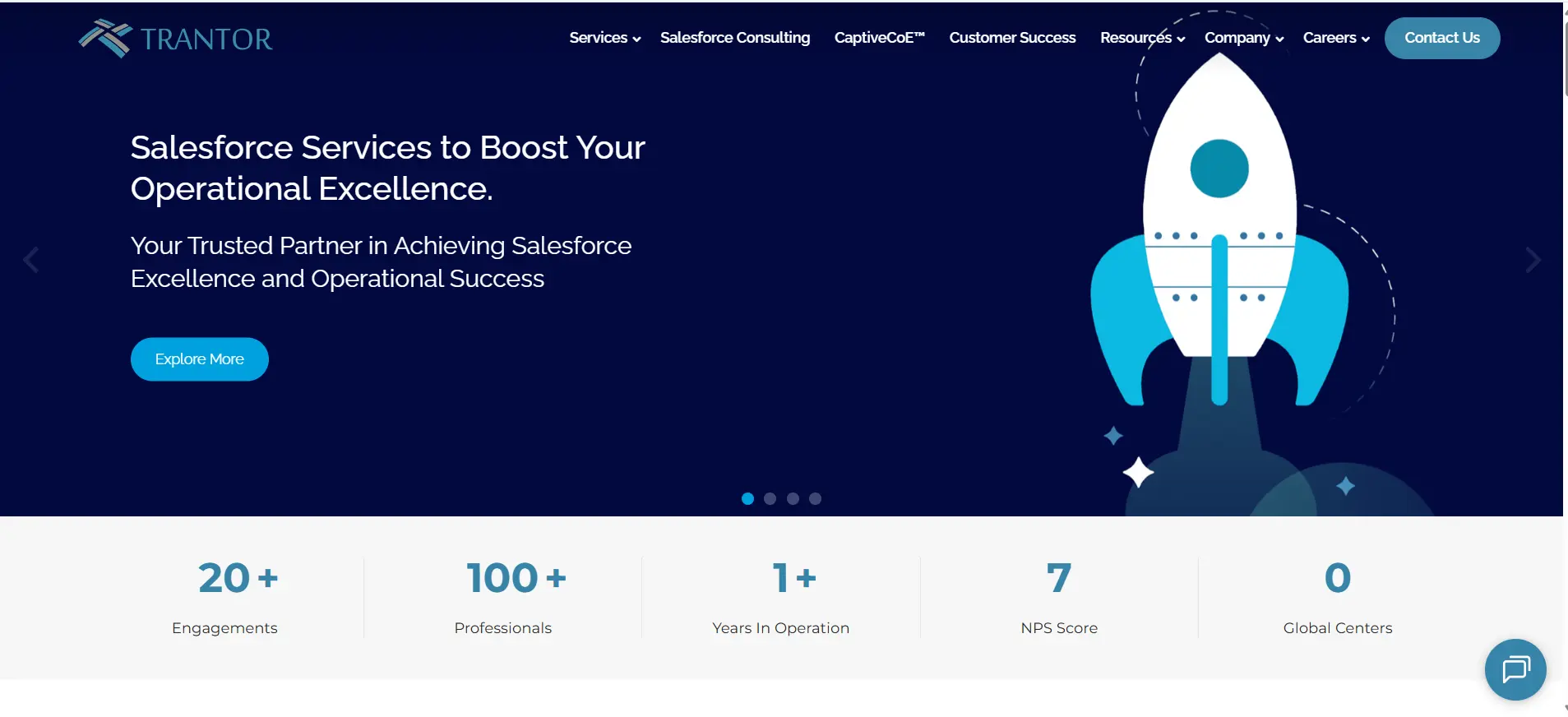Expand the Resources dropdown menu
1568x717 pixels.
[1142, 38]
